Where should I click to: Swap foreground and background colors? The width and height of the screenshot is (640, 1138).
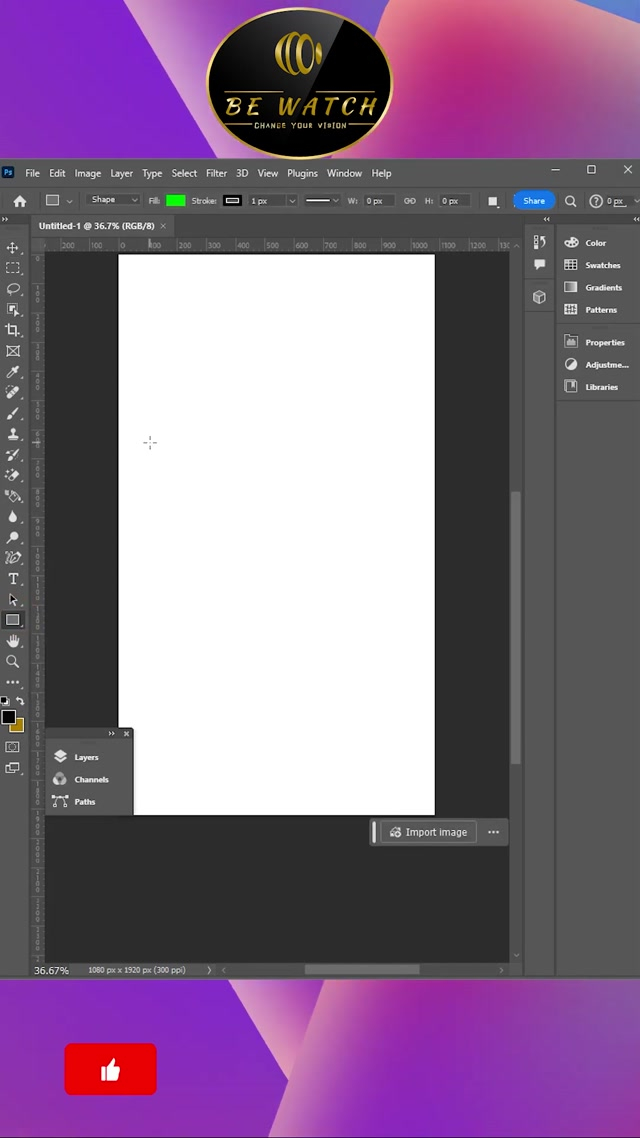20,701
